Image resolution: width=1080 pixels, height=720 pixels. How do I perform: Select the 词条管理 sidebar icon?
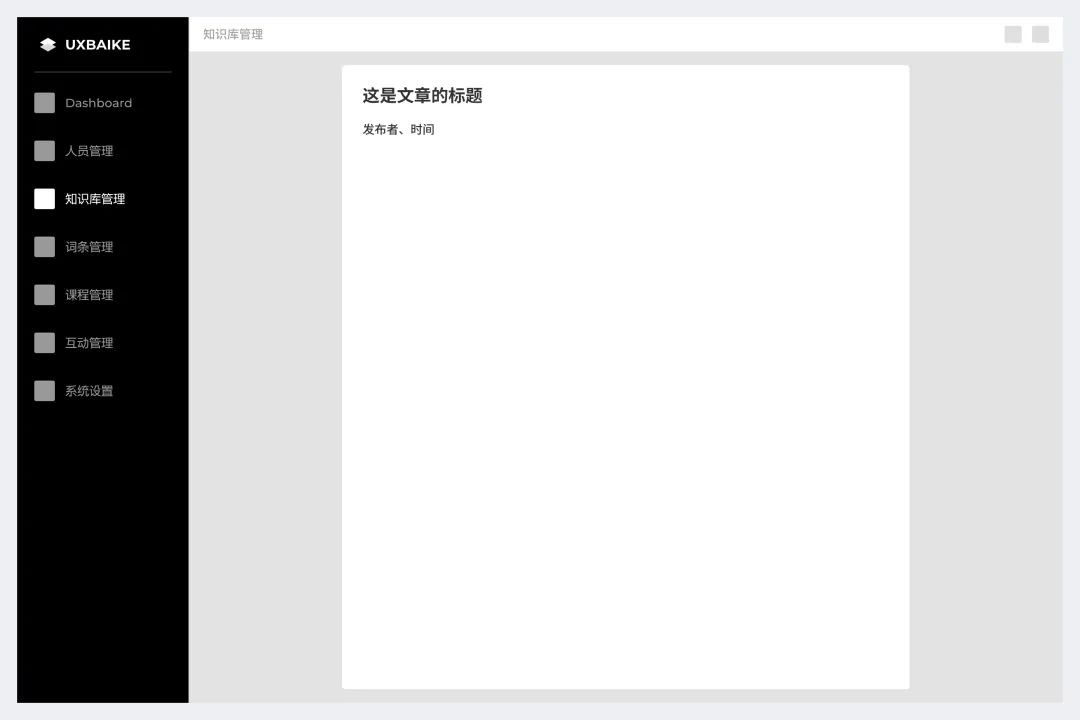(44, 246)
